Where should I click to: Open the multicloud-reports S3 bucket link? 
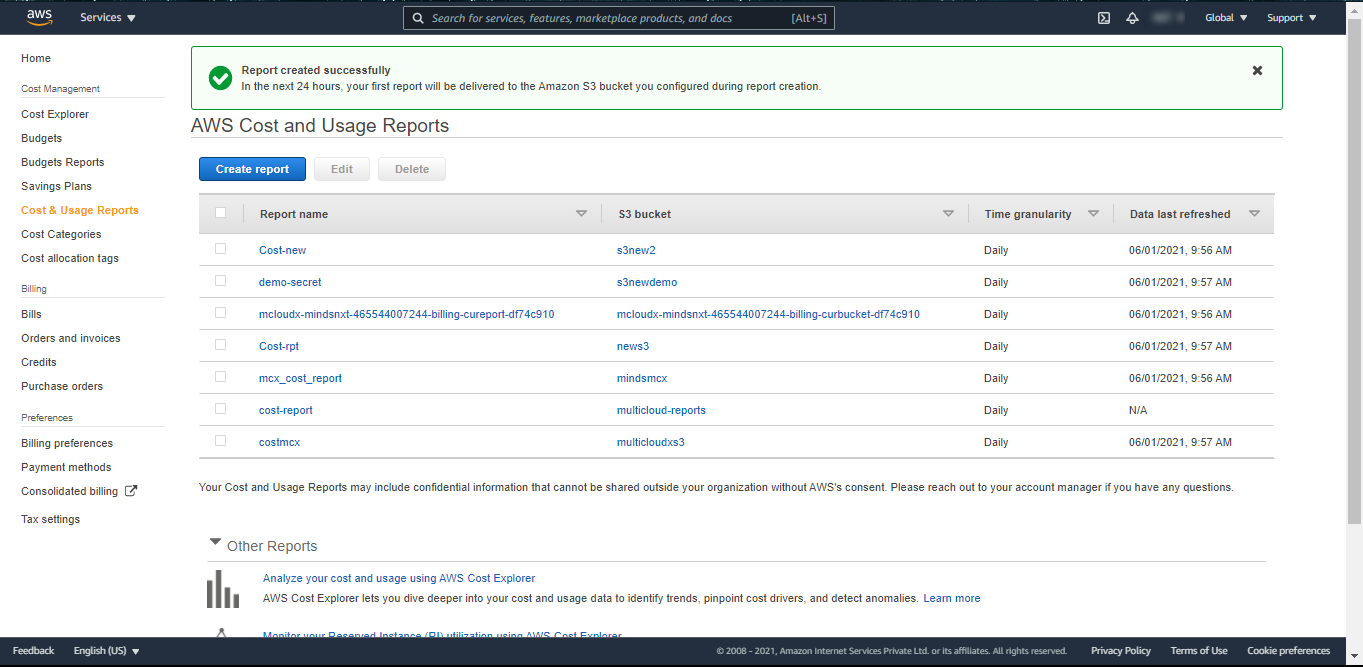[x=661, y=410]
